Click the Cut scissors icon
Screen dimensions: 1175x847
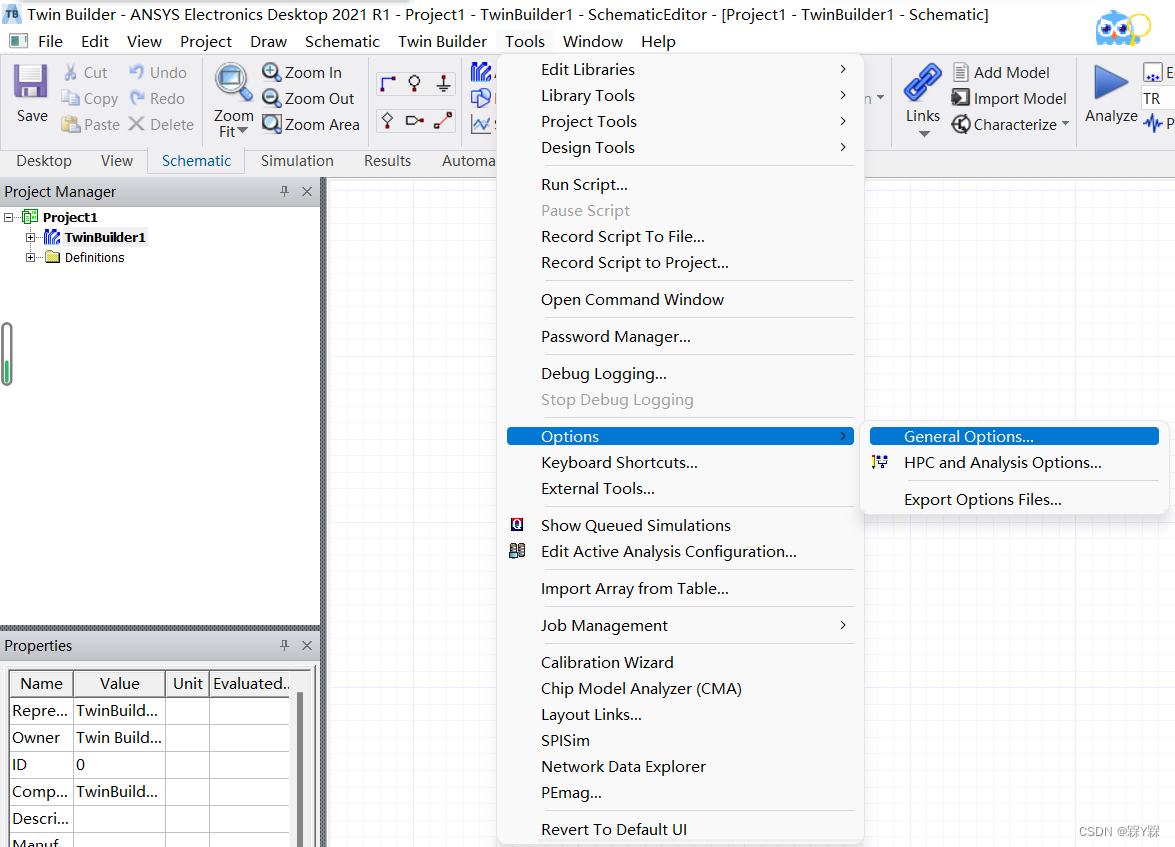coord(70,73)
